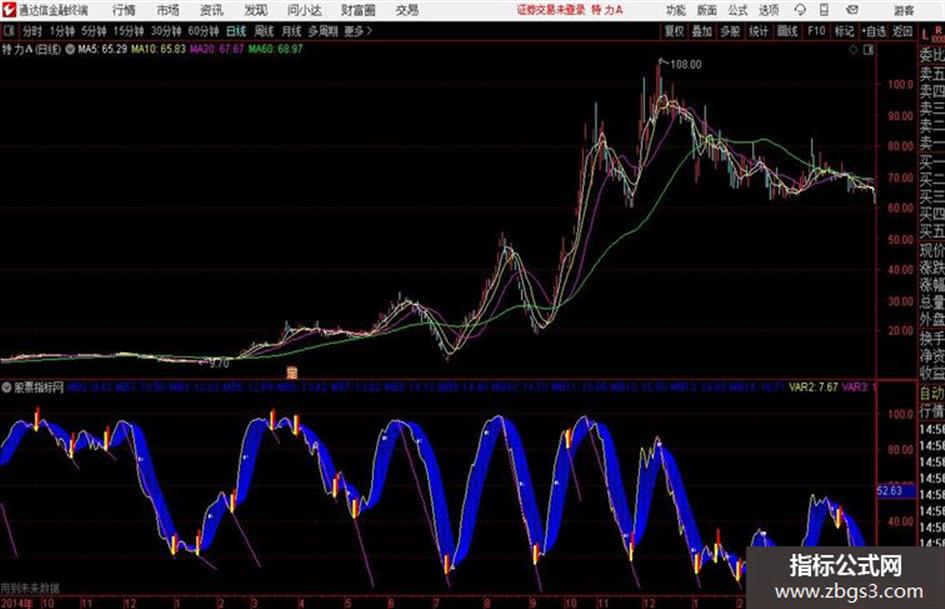Open the 市场 menu
Screen dimensions: 945x609
[x=168, y=10]
